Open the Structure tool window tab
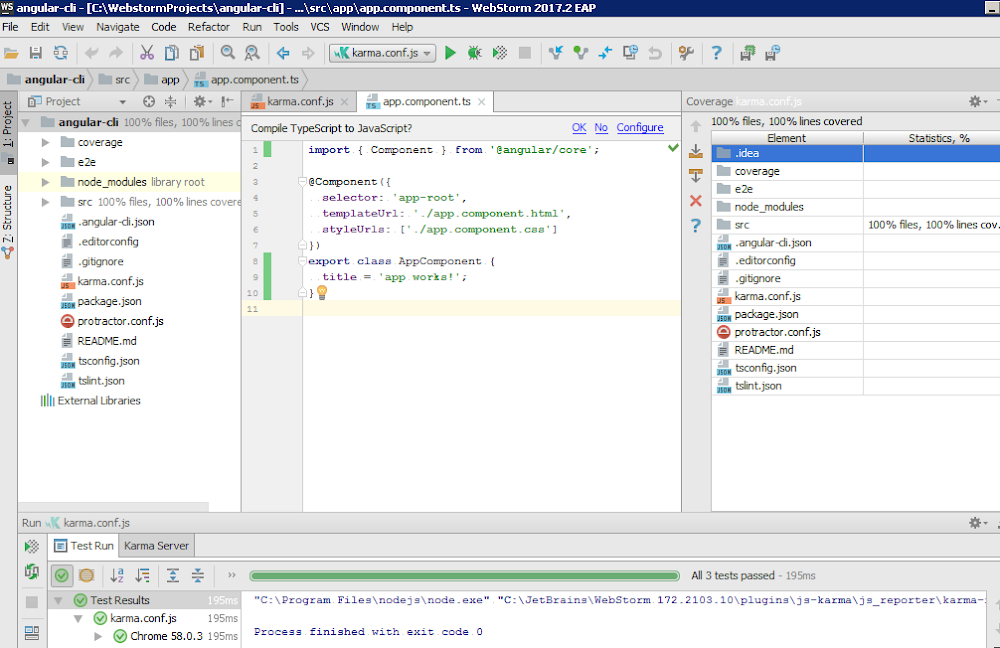Image resolution: width=1000 pixels, height=648 pixels. (8, 221)
